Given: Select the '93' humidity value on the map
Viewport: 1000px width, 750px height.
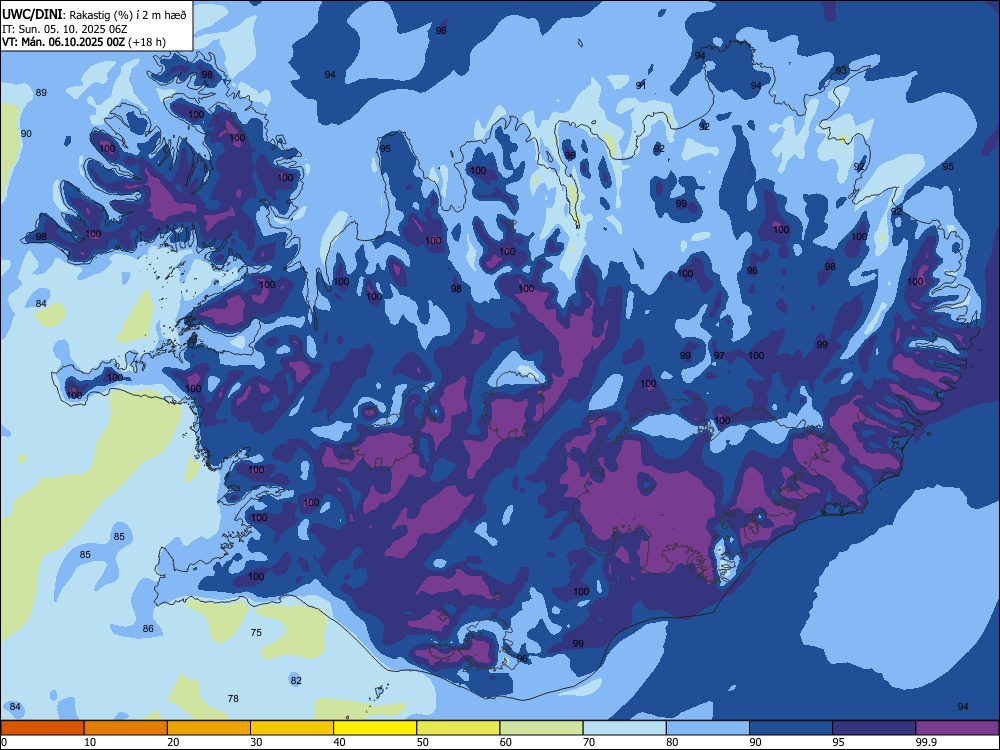Looking at the screenshot, I should (x=841, y=71).
